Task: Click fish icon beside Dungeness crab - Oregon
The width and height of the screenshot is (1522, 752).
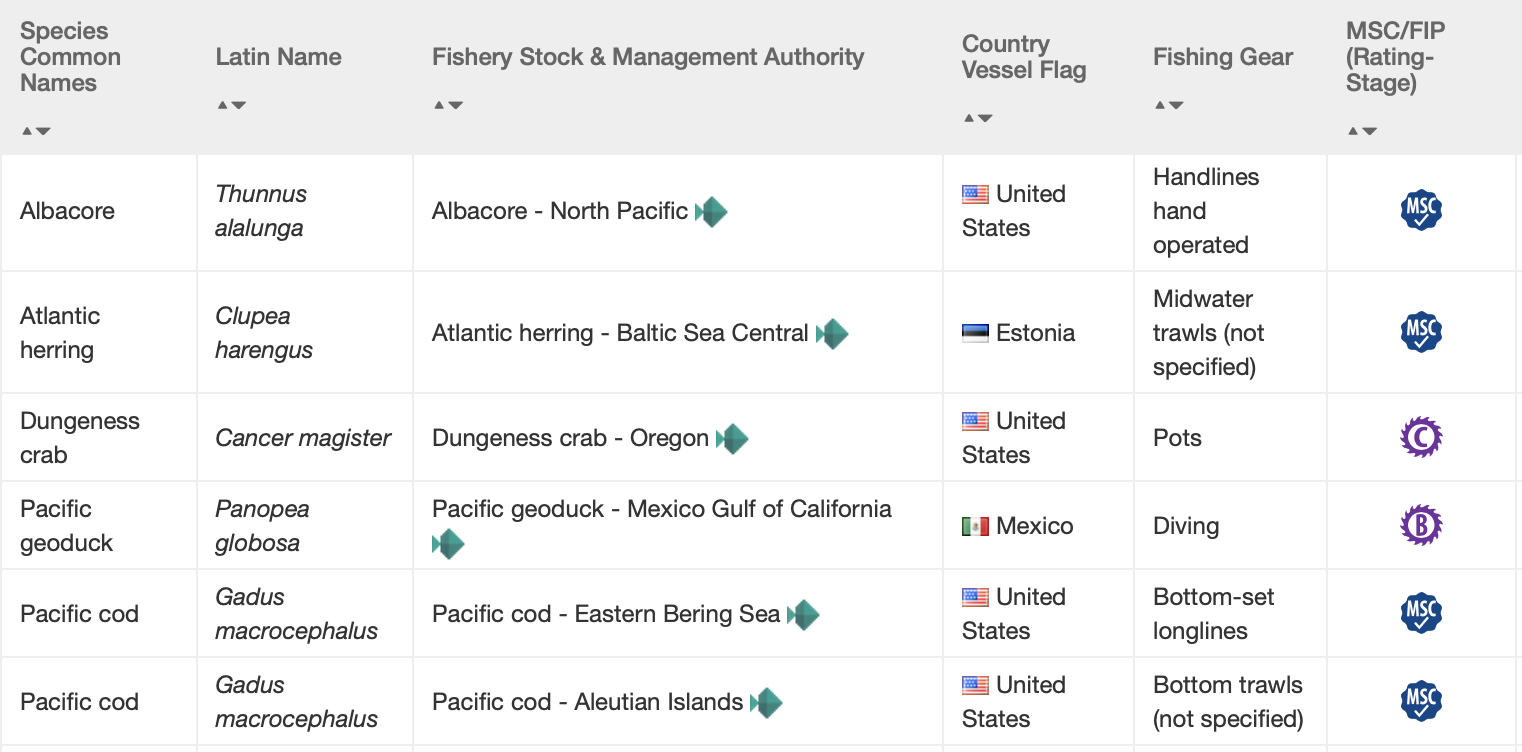Action: pos(732,438)
